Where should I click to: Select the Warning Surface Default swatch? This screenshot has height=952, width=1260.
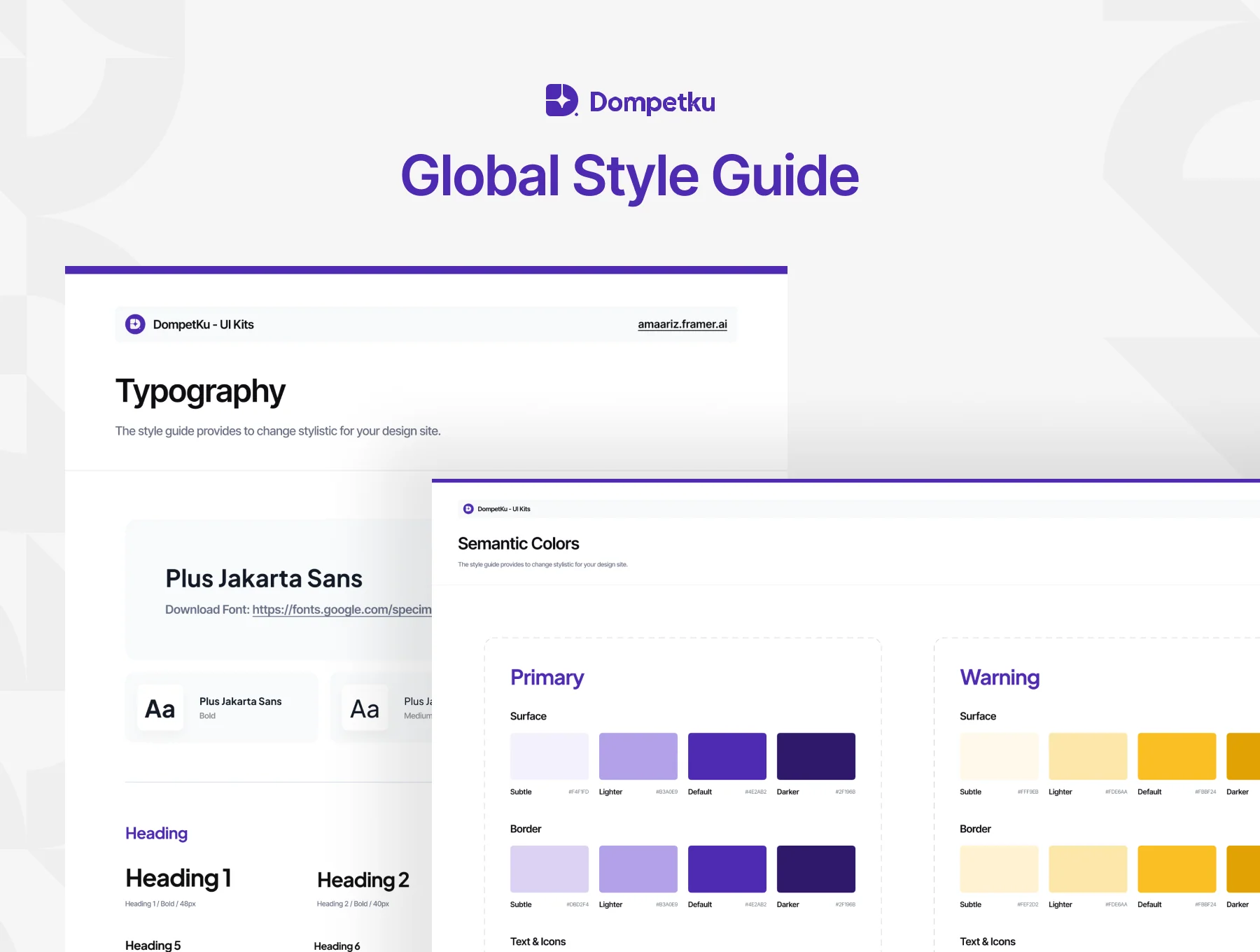(1177, 756)
